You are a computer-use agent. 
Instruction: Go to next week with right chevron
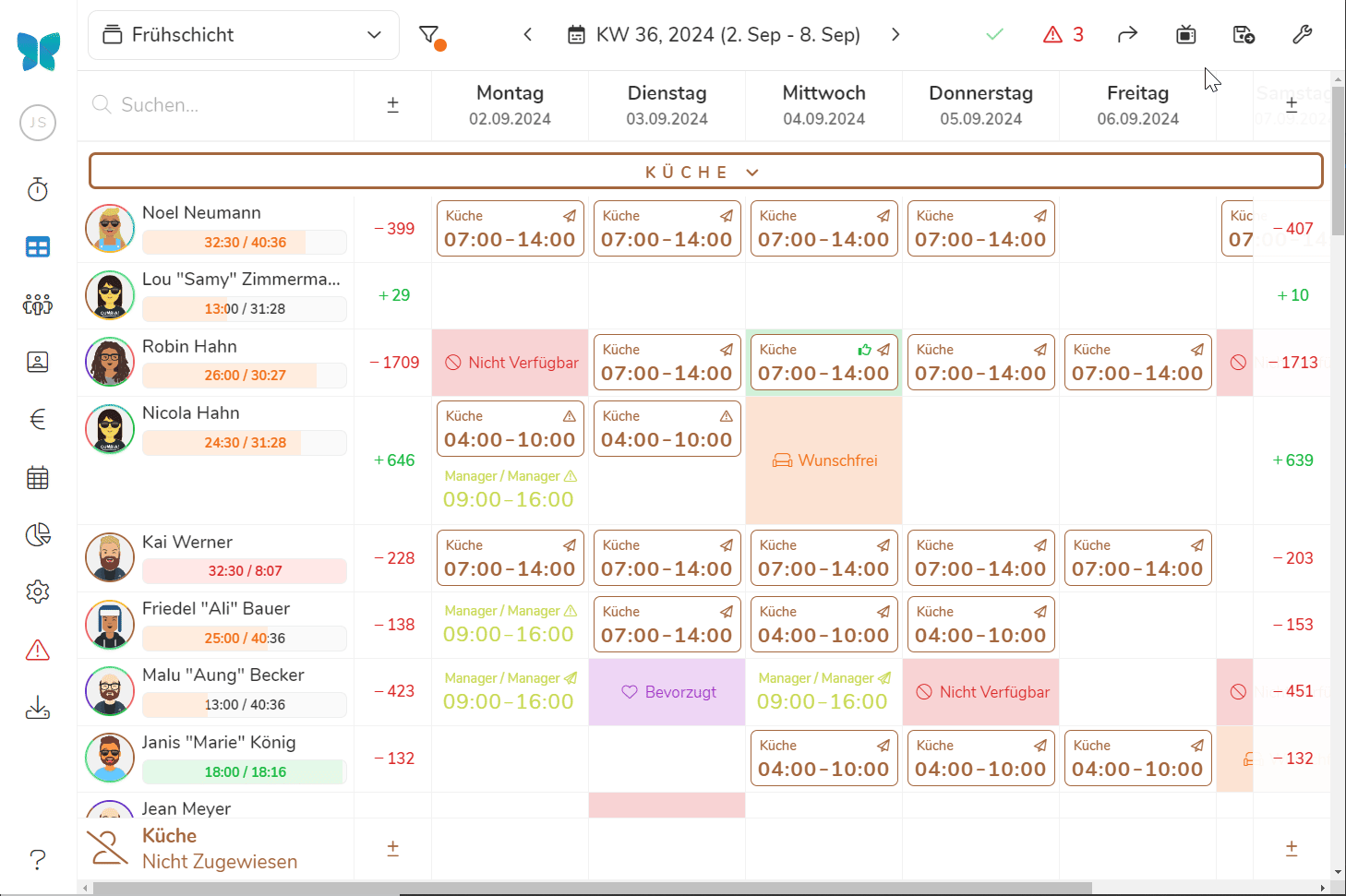tap(895, 35)
